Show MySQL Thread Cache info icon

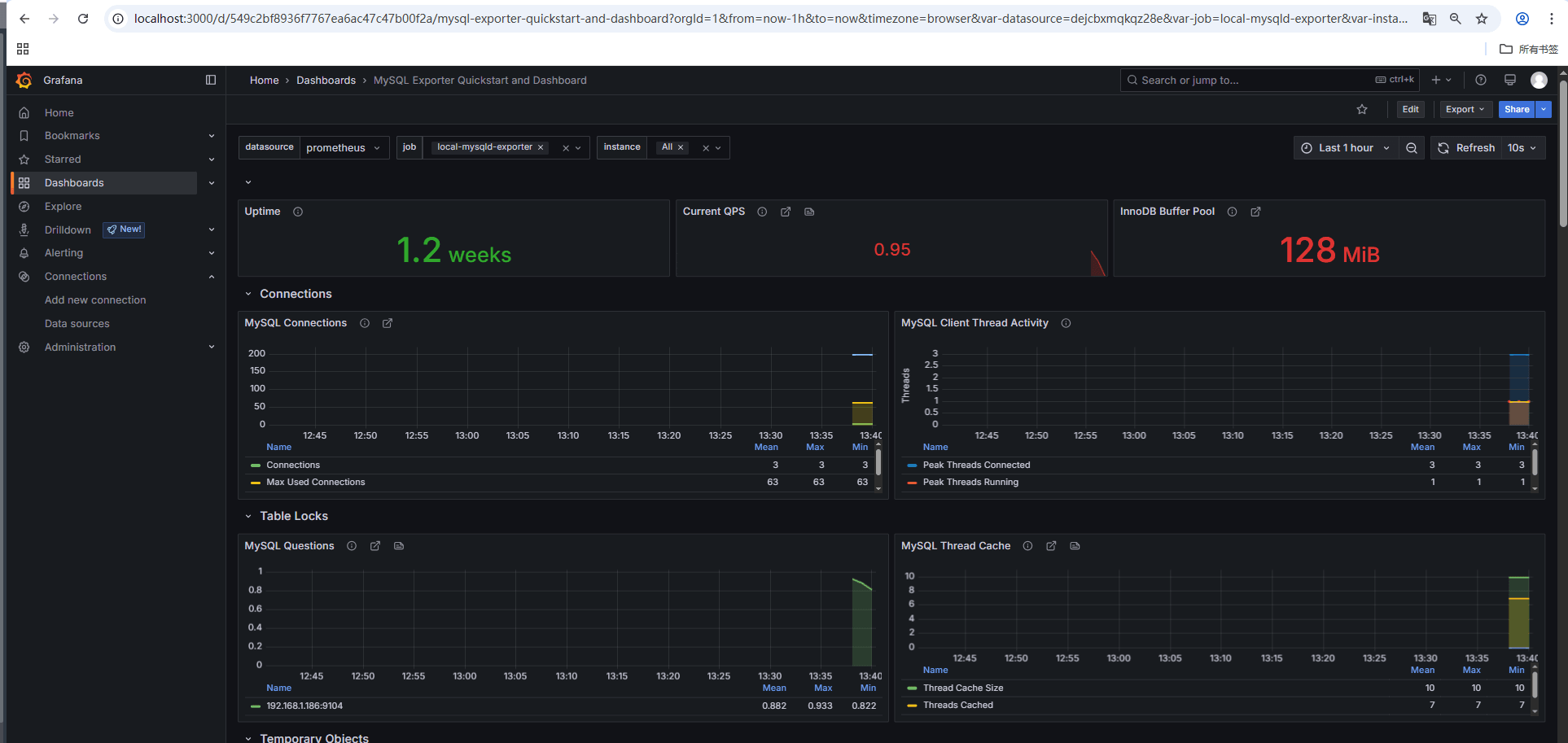(1027, 546)
